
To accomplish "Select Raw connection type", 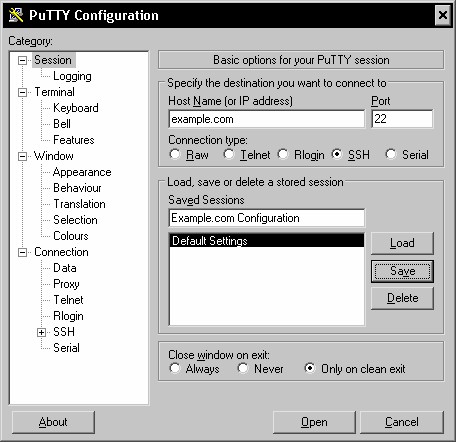I will (x=175, y=154).
